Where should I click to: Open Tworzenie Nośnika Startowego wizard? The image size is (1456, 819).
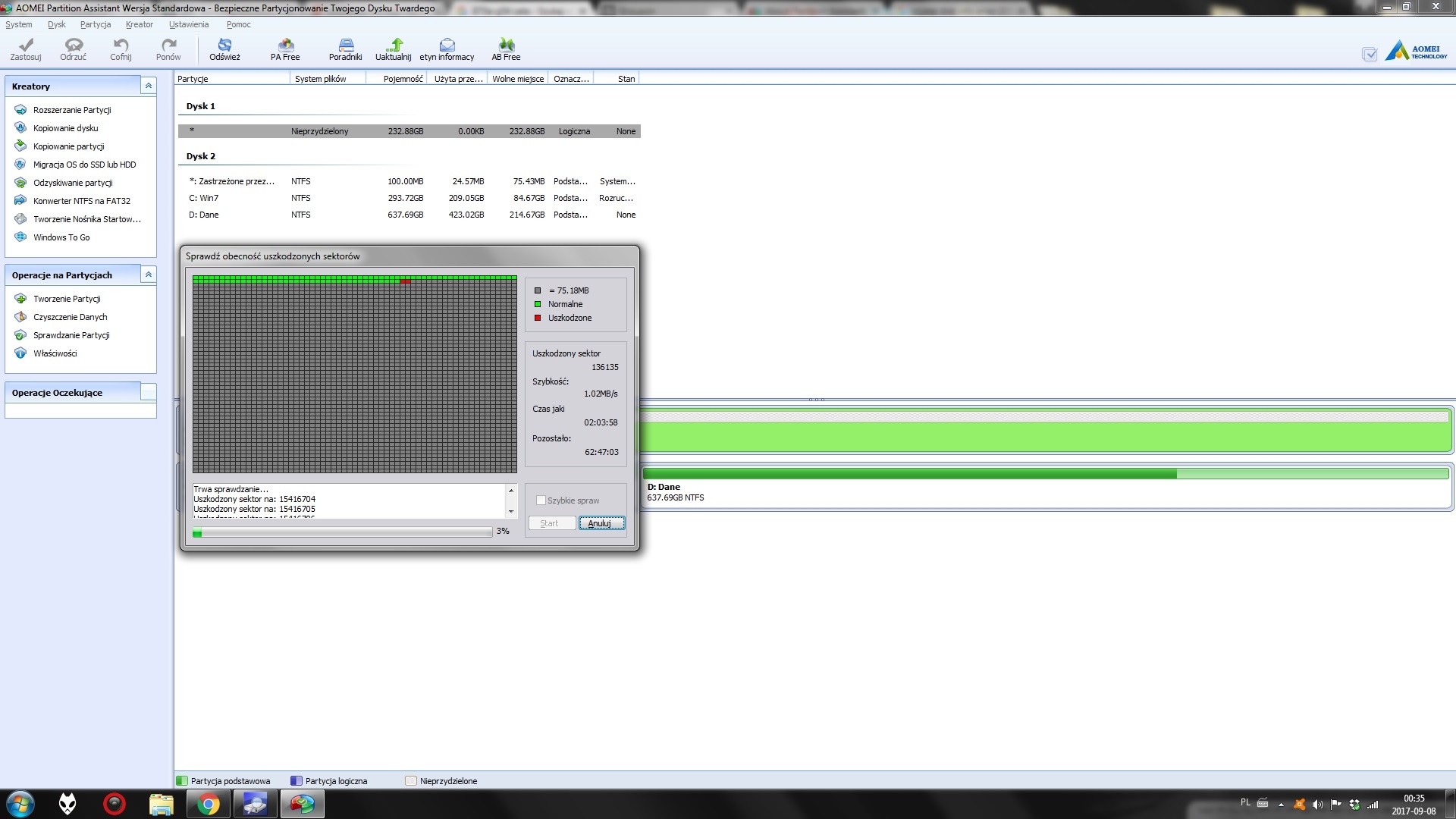[86, 219]
